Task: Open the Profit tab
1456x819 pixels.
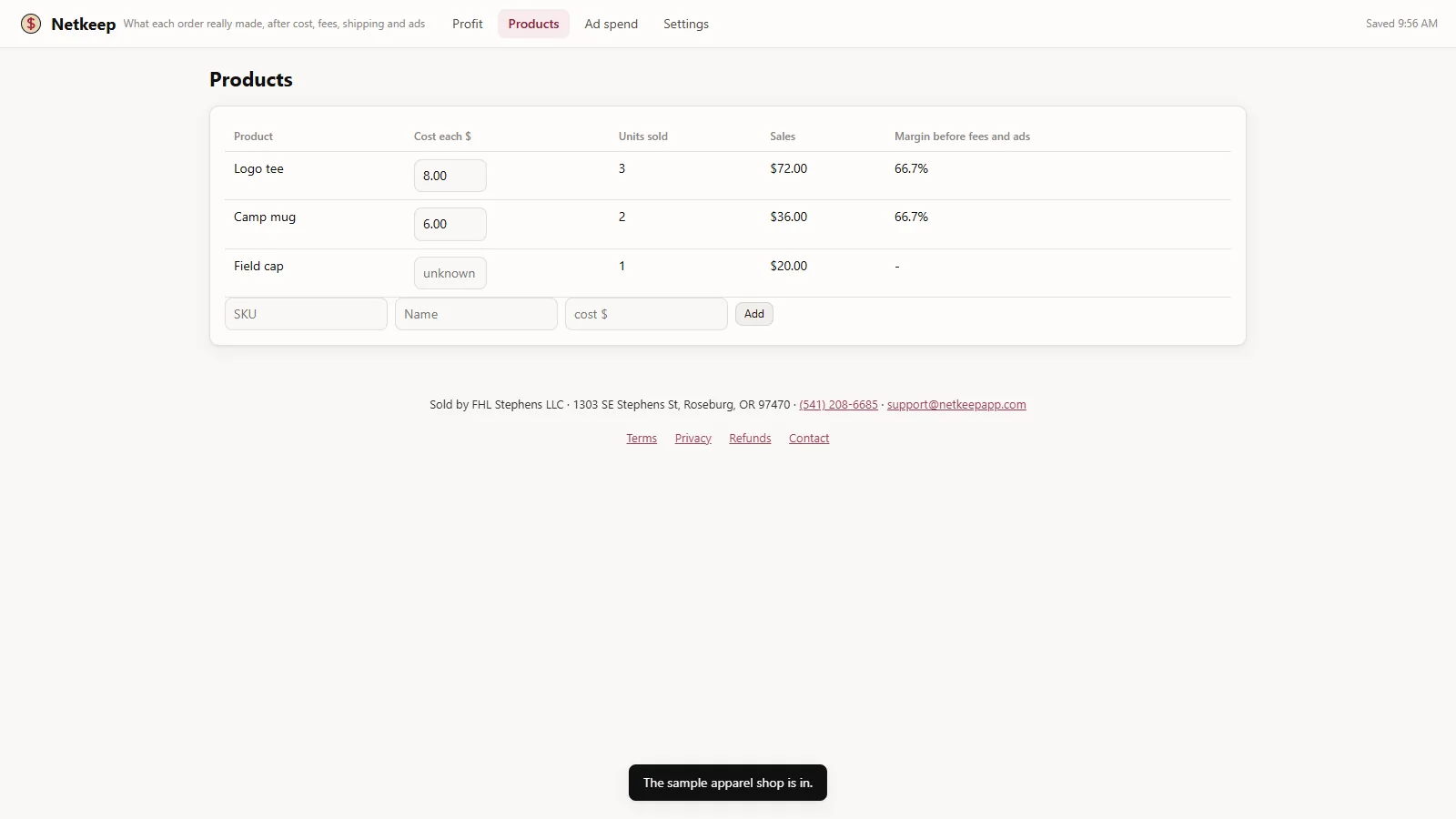Action: [x=468, y=24]
